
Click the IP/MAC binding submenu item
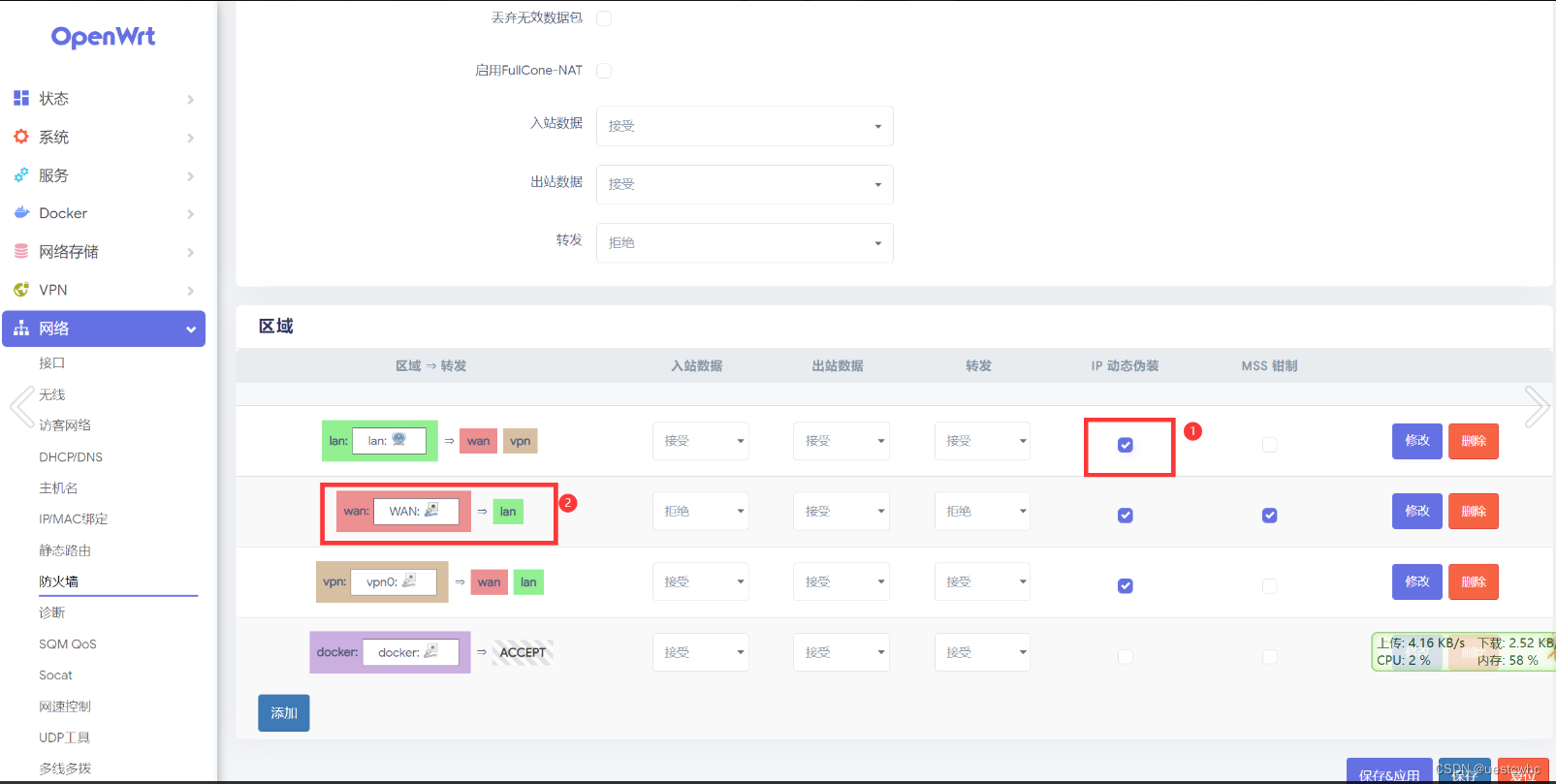(x=74, y=518)
